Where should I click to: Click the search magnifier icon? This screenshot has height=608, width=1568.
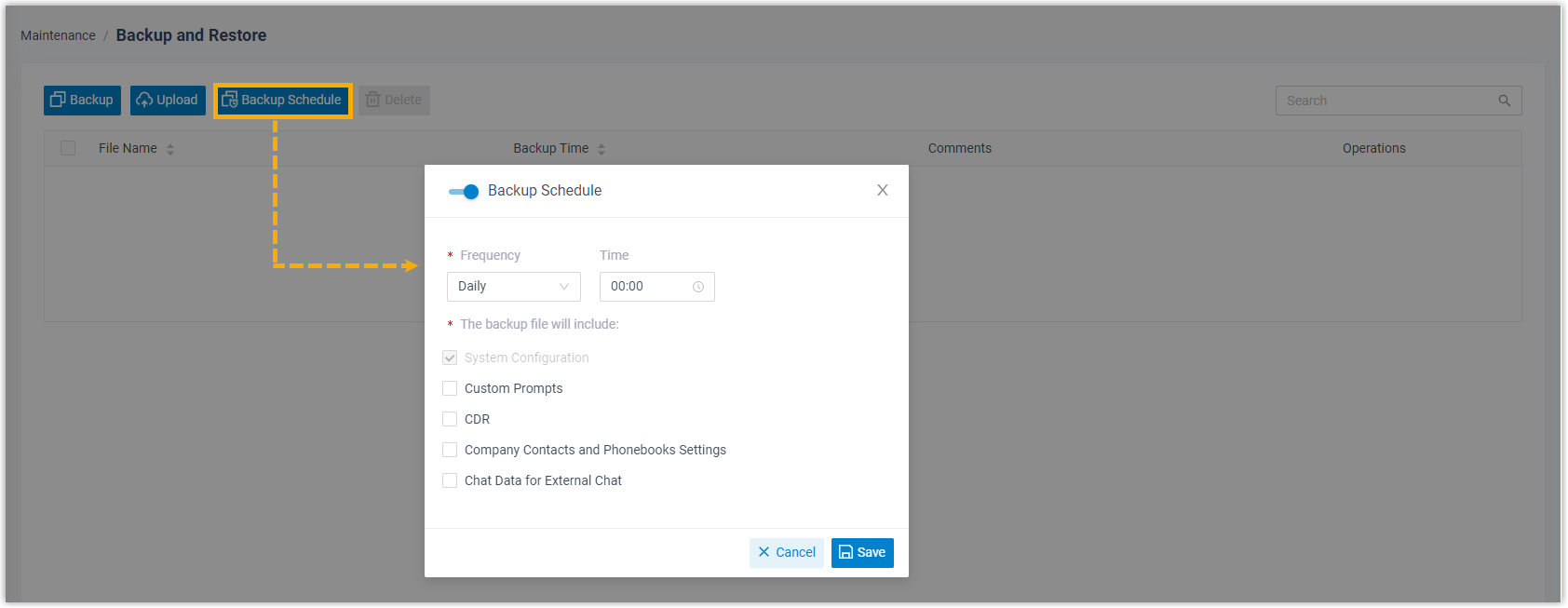pyautogui.click(x=1504, y=101)
